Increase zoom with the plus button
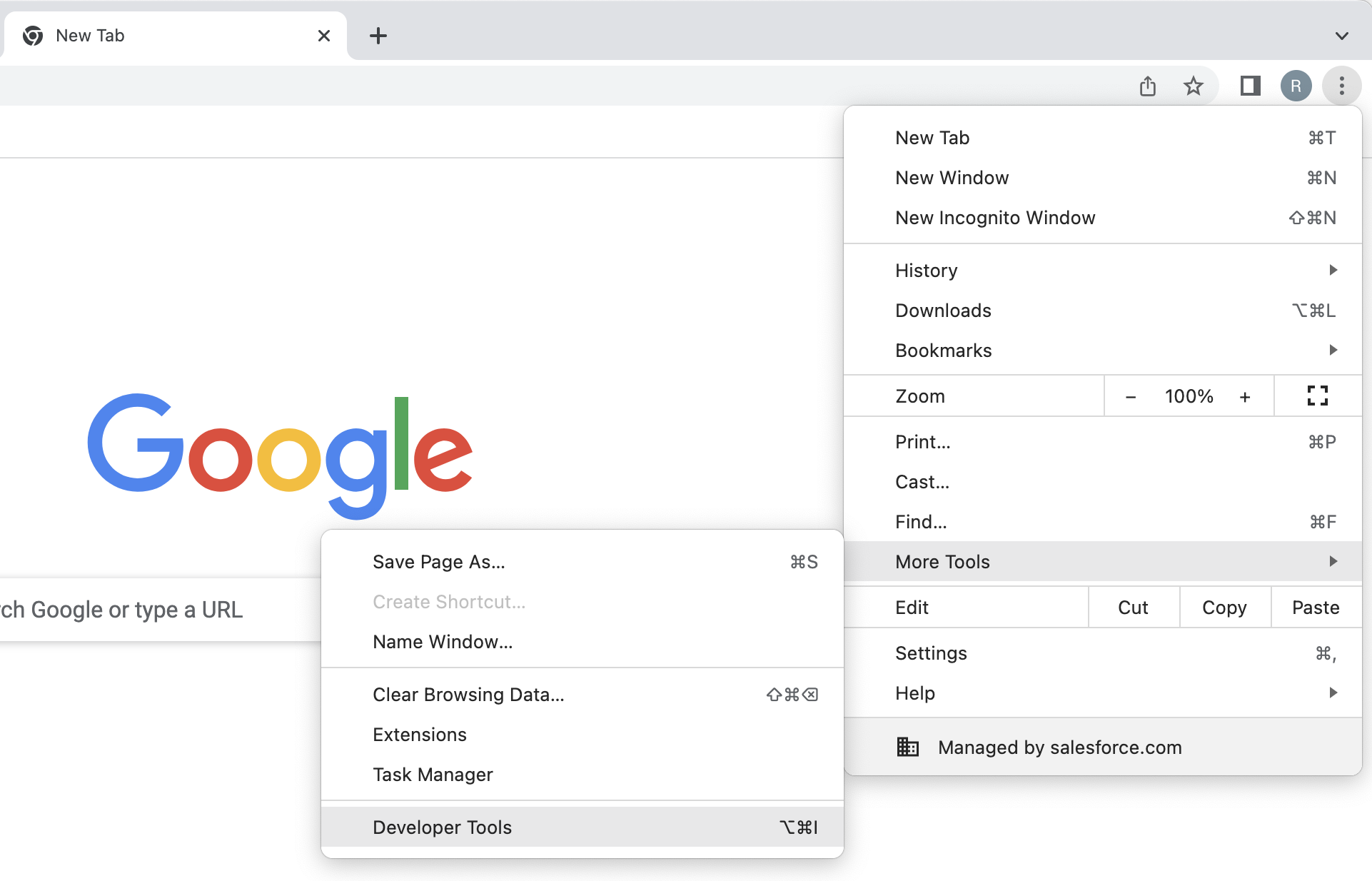 1245,397
